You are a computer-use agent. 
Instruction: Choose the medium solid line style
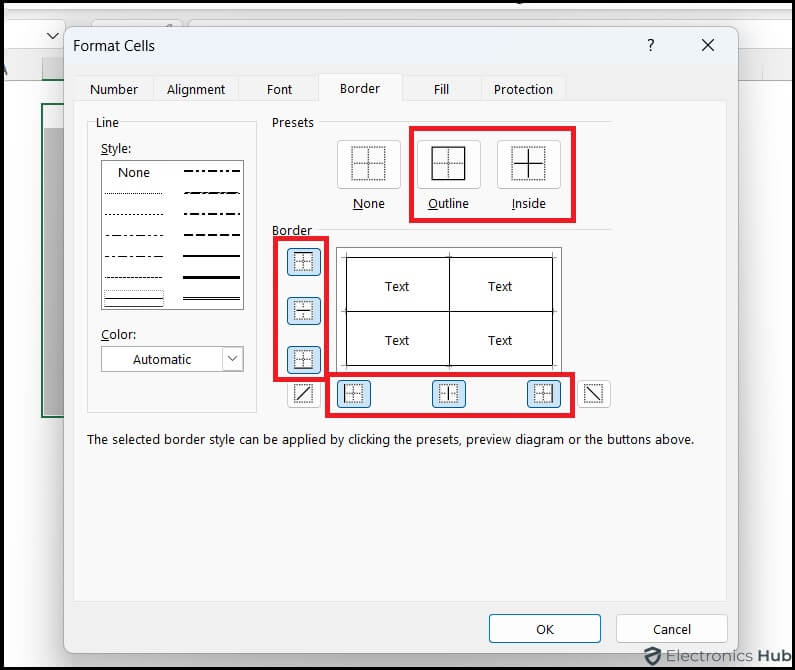click(x=211, y=256)
